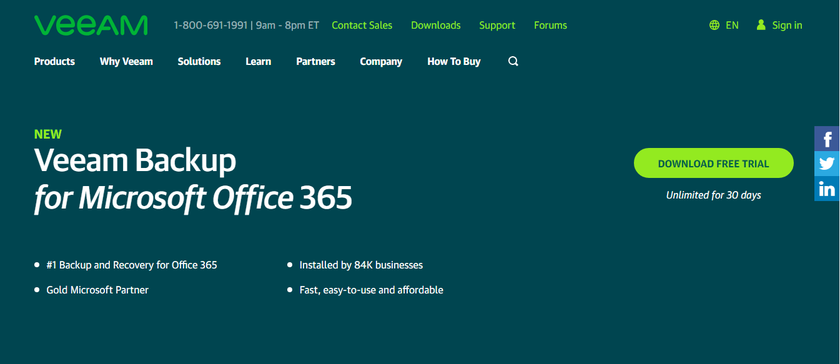
Task: Click '#1 Backup and Recovery for Office 365'
Action: pyautogui.click(x=132, y=265)
